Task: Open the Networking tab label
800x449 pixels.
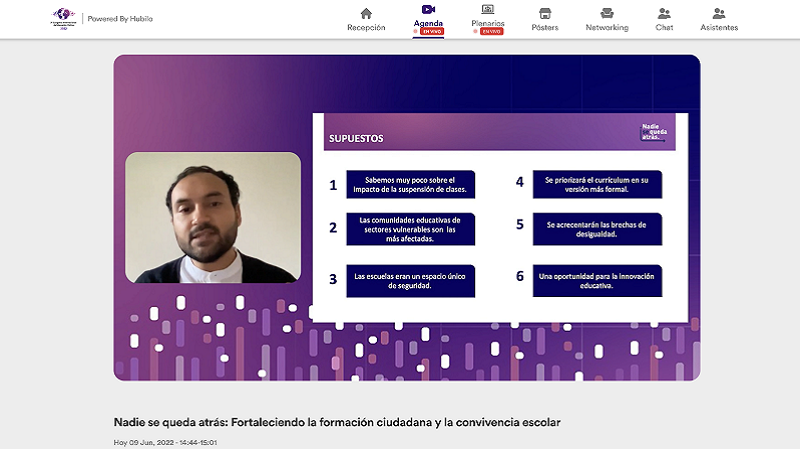Action: pos(607,28)
